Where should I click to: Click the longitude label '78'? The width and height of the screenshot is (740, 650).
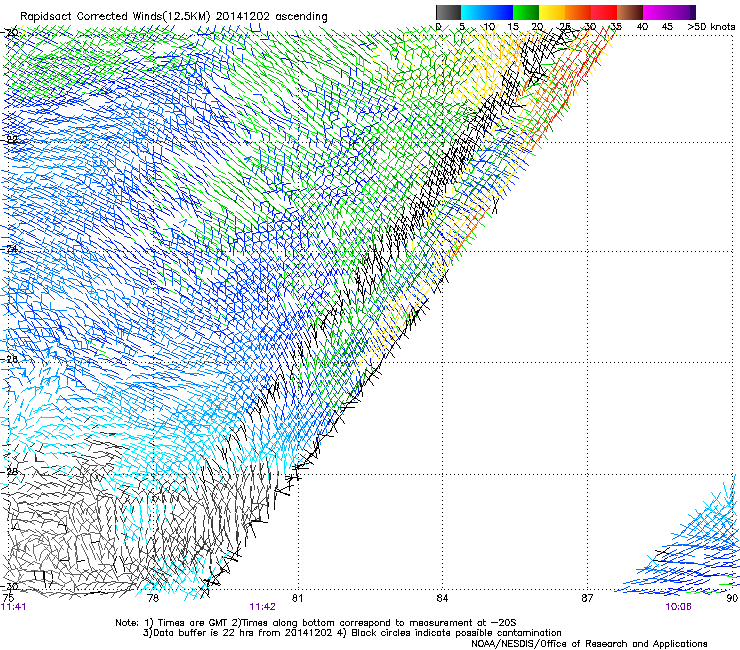(x=152, y=598)
